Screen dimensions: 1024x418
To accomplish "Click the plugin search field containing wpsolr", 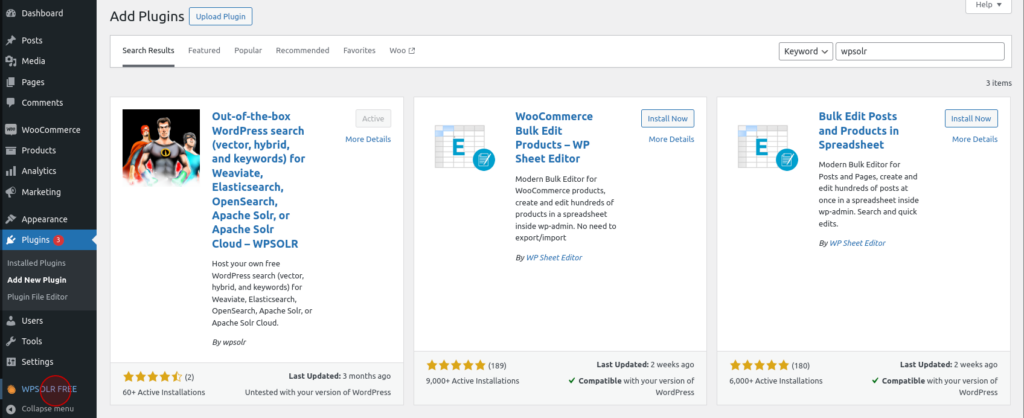I will tap(920, 51).
